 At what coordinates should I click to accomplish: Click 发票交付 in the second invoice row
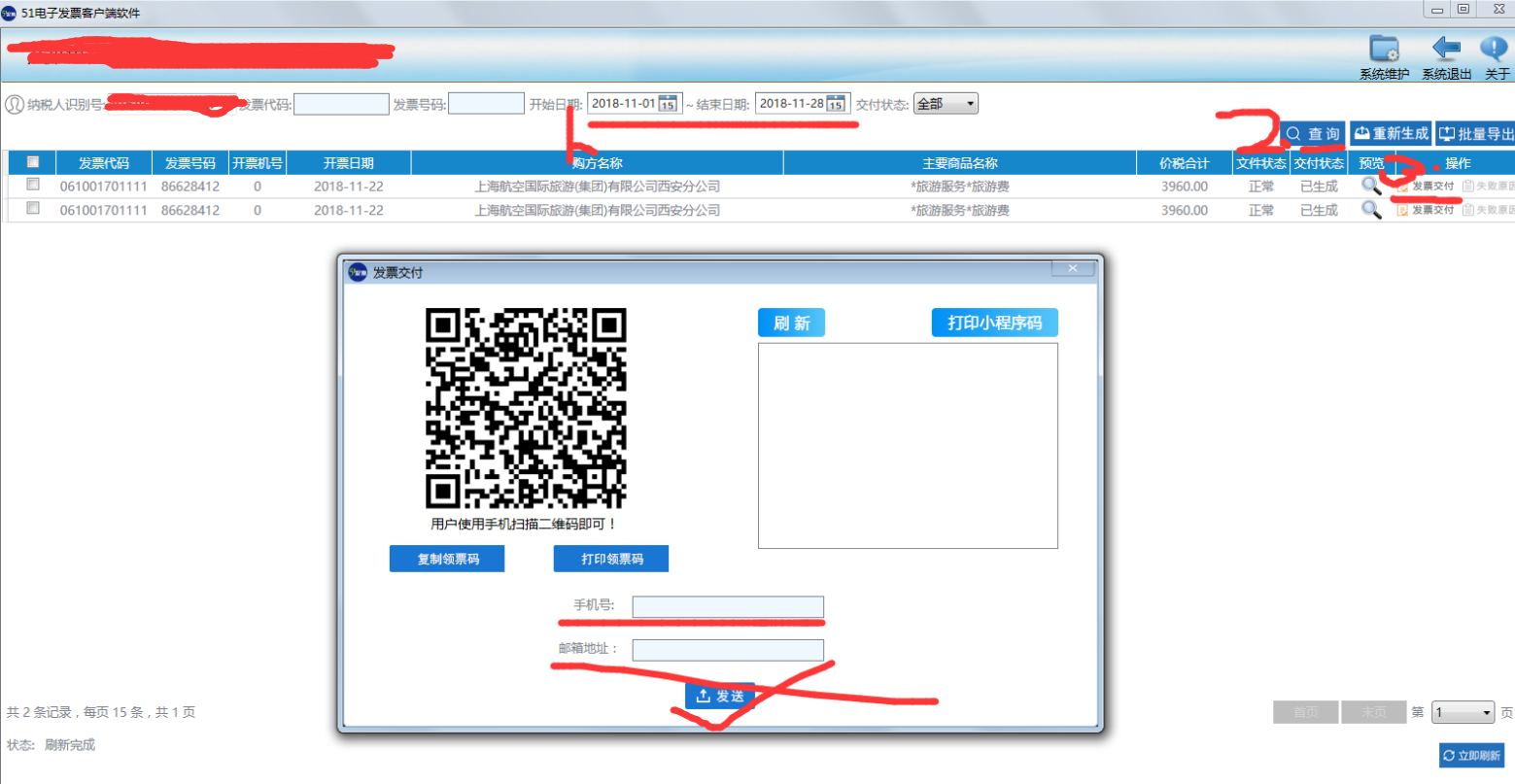pyautogui.click(x=1426, y=210)
